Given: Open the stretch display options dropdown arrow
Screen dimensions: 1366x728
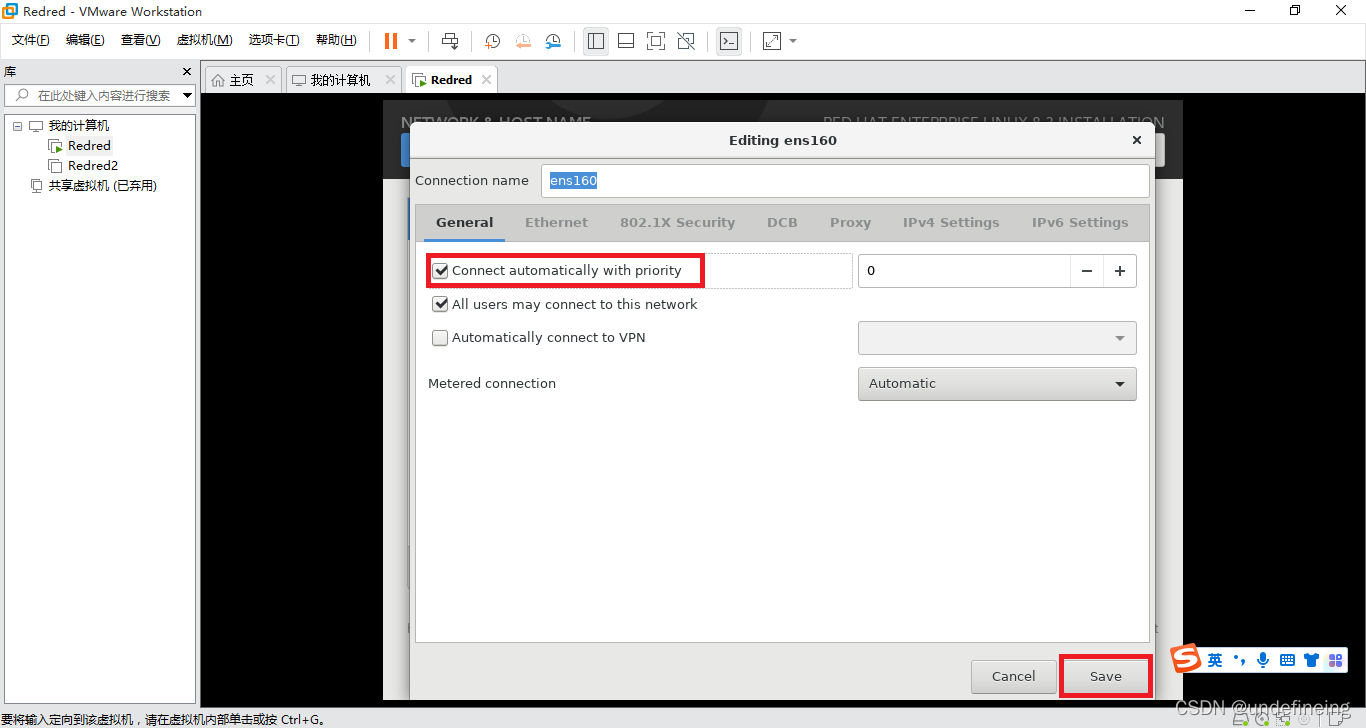Looking at the screenshot, I should 793,41.
